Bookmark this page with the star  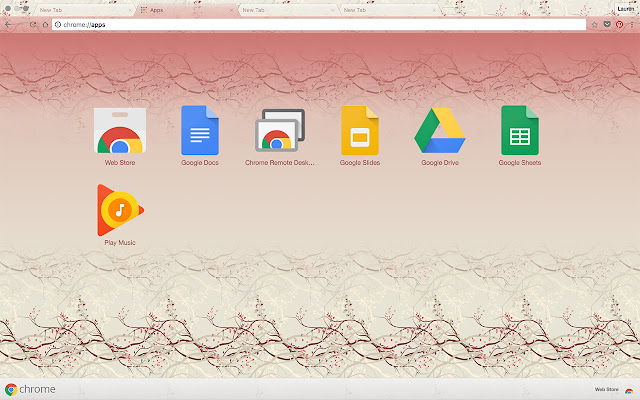(594, 25)
